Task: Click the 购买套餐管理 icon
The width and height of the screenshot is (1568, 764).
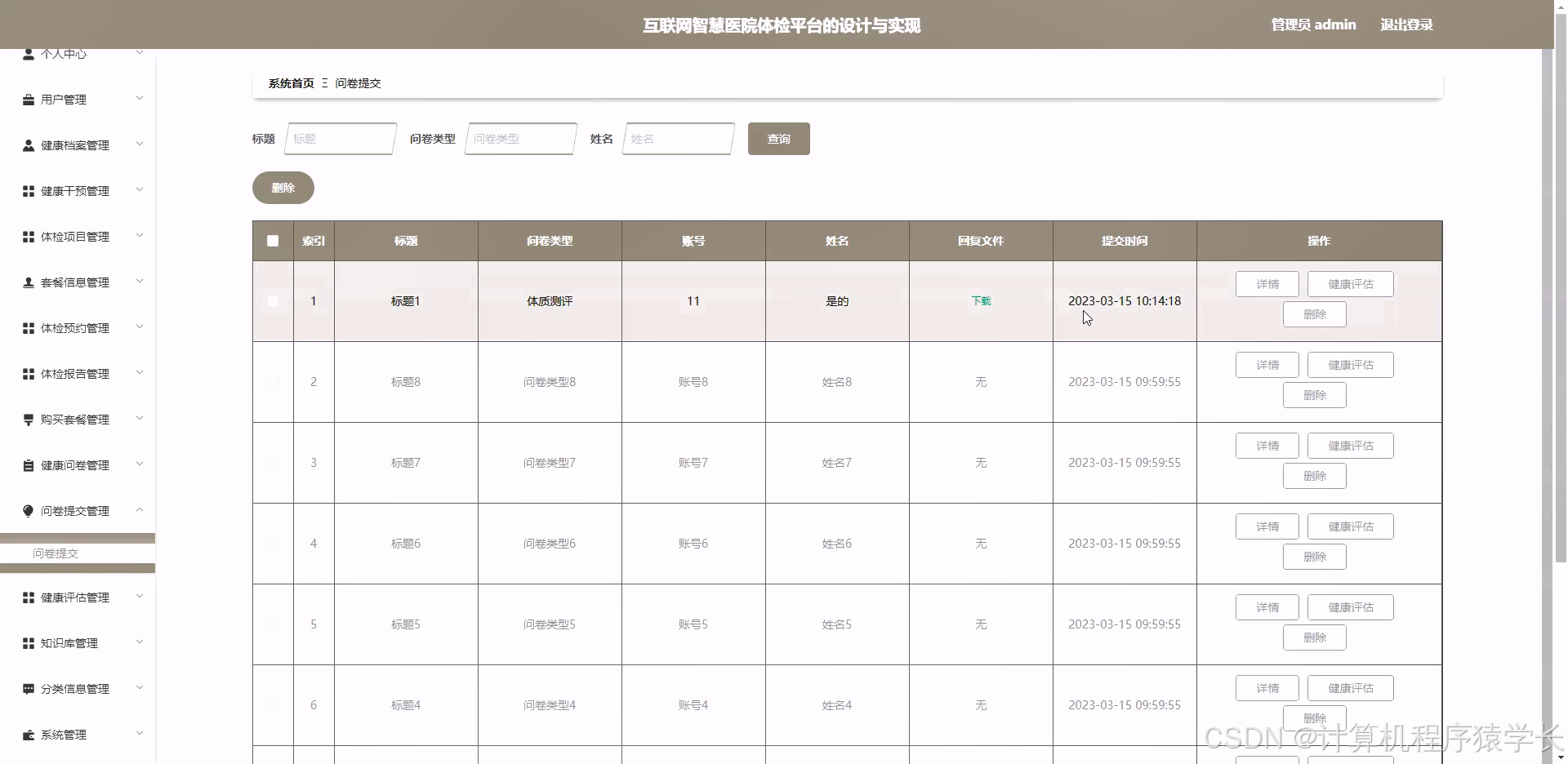Action: (x=29, y=420)
